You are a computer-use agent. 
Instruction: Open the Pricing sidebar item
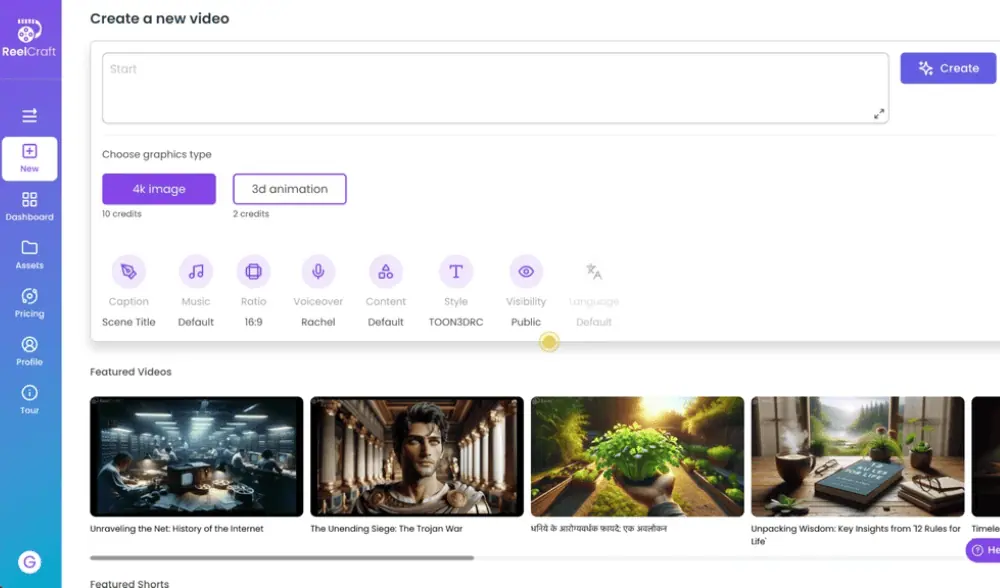[x=29, y=302]
